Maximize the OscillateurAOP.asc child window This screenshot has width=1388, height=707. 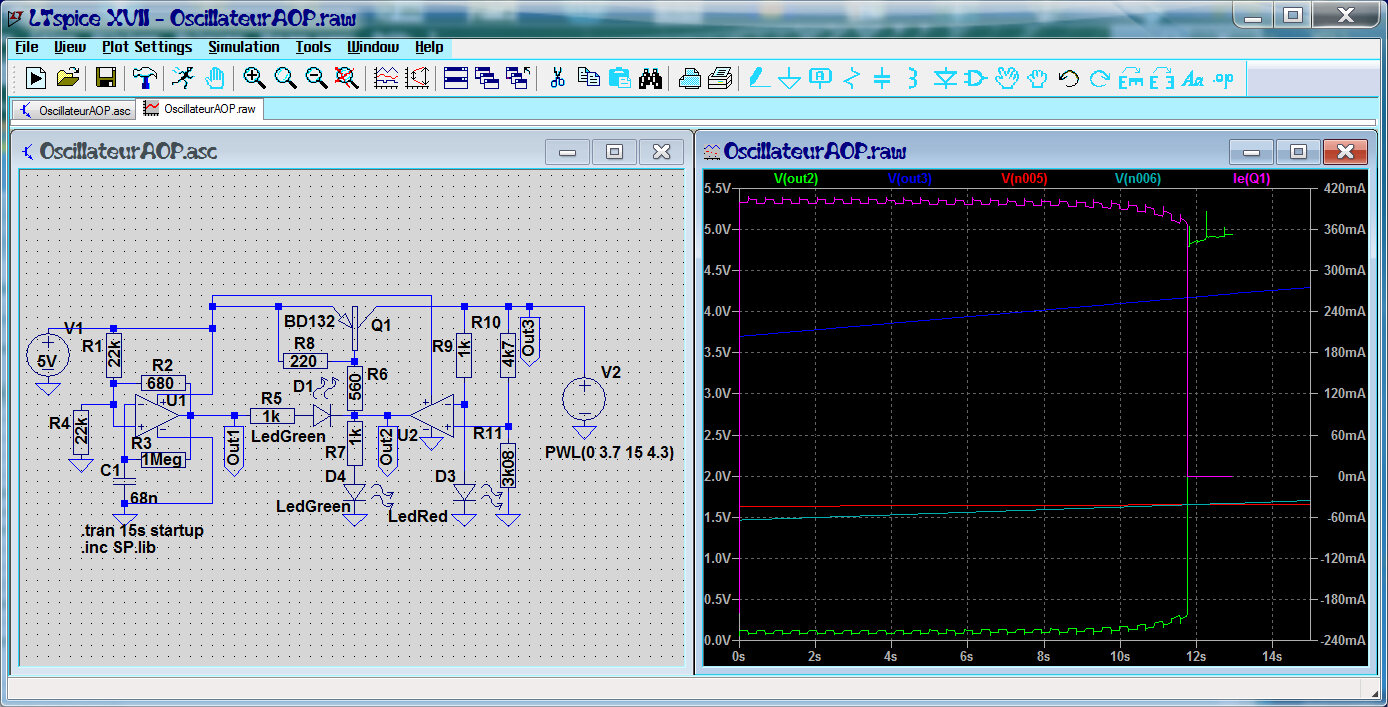[614, 152]
